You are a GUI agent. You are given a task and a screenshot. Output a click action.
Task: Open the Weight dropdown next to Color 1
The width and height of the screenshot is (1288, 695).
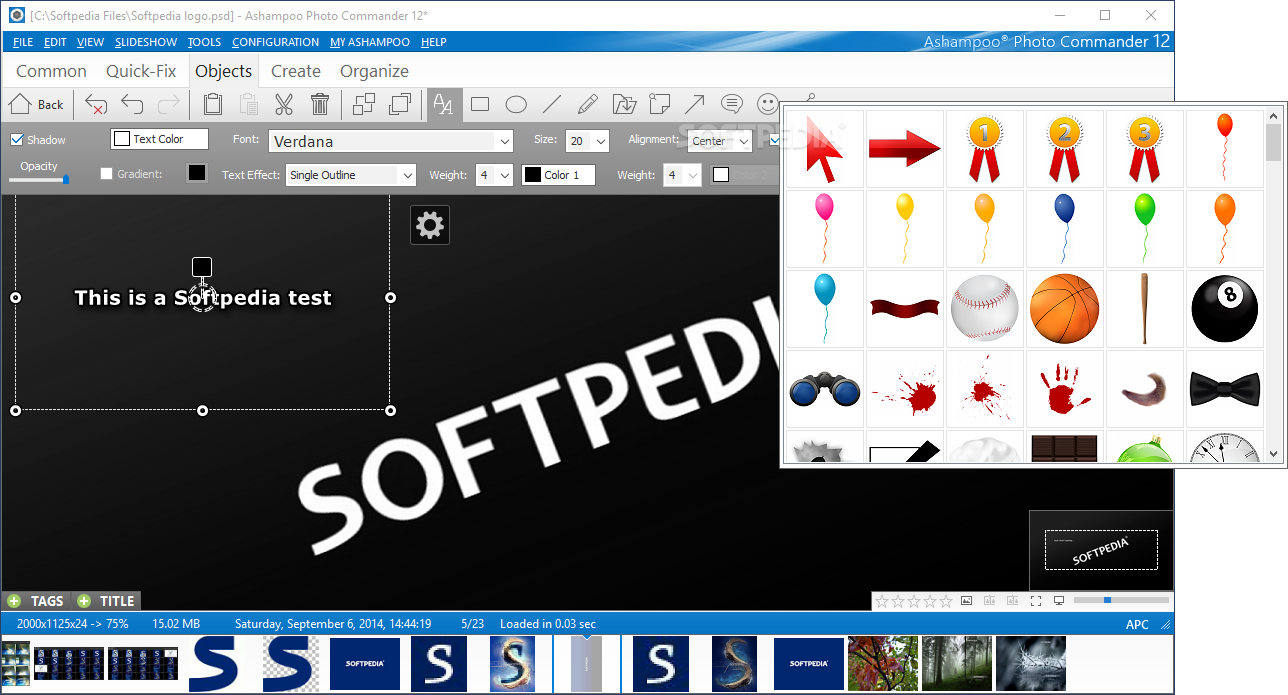[x=494, y=175]
